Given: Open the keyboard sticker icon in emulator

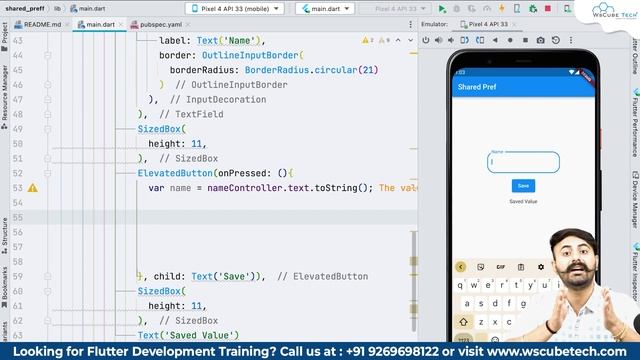Looking at the screenshot, I should point(480,267).
